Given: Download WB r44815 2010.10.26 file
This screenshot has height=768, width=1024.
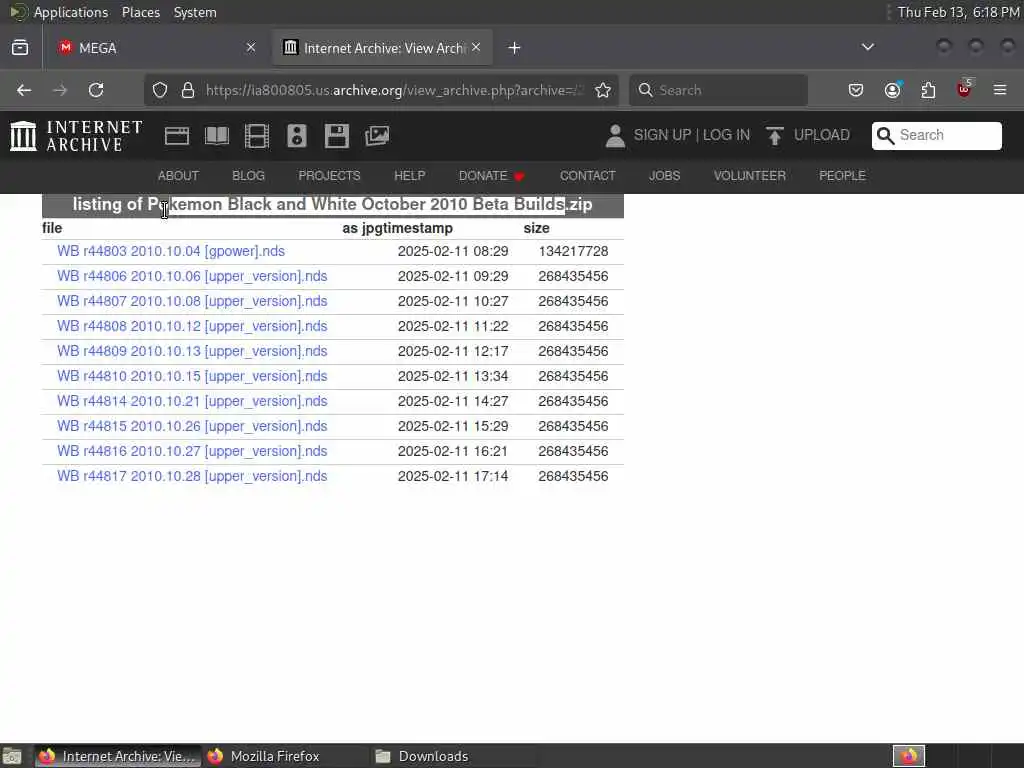Looking at the screenshot, I should (192, 426).
